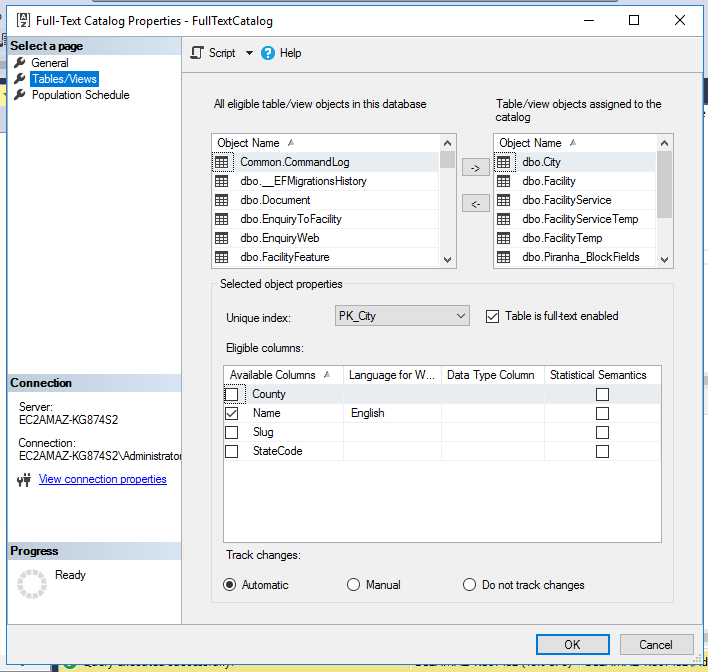
Task: Click the dialog title bar catalog icon
Action: click(23, 20)
